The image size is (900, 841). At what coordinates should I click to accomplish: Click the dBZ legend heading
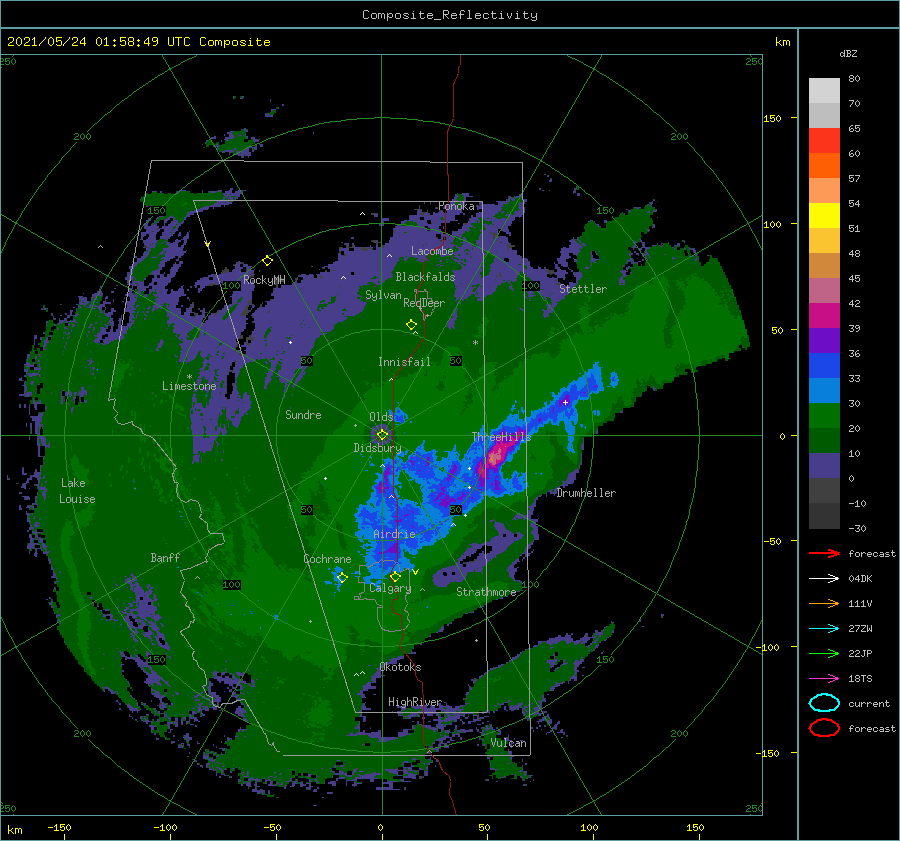(848, 53)
